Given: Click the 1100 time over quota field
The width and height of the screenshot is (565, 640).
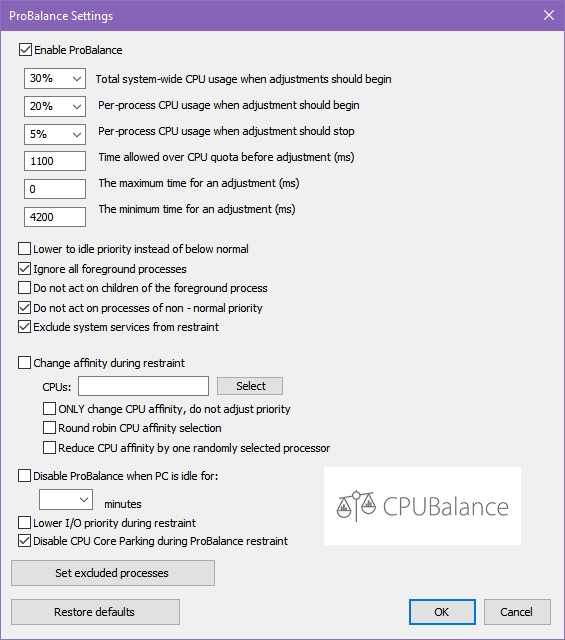Looking at the screenshot, I should coord(55,161).
